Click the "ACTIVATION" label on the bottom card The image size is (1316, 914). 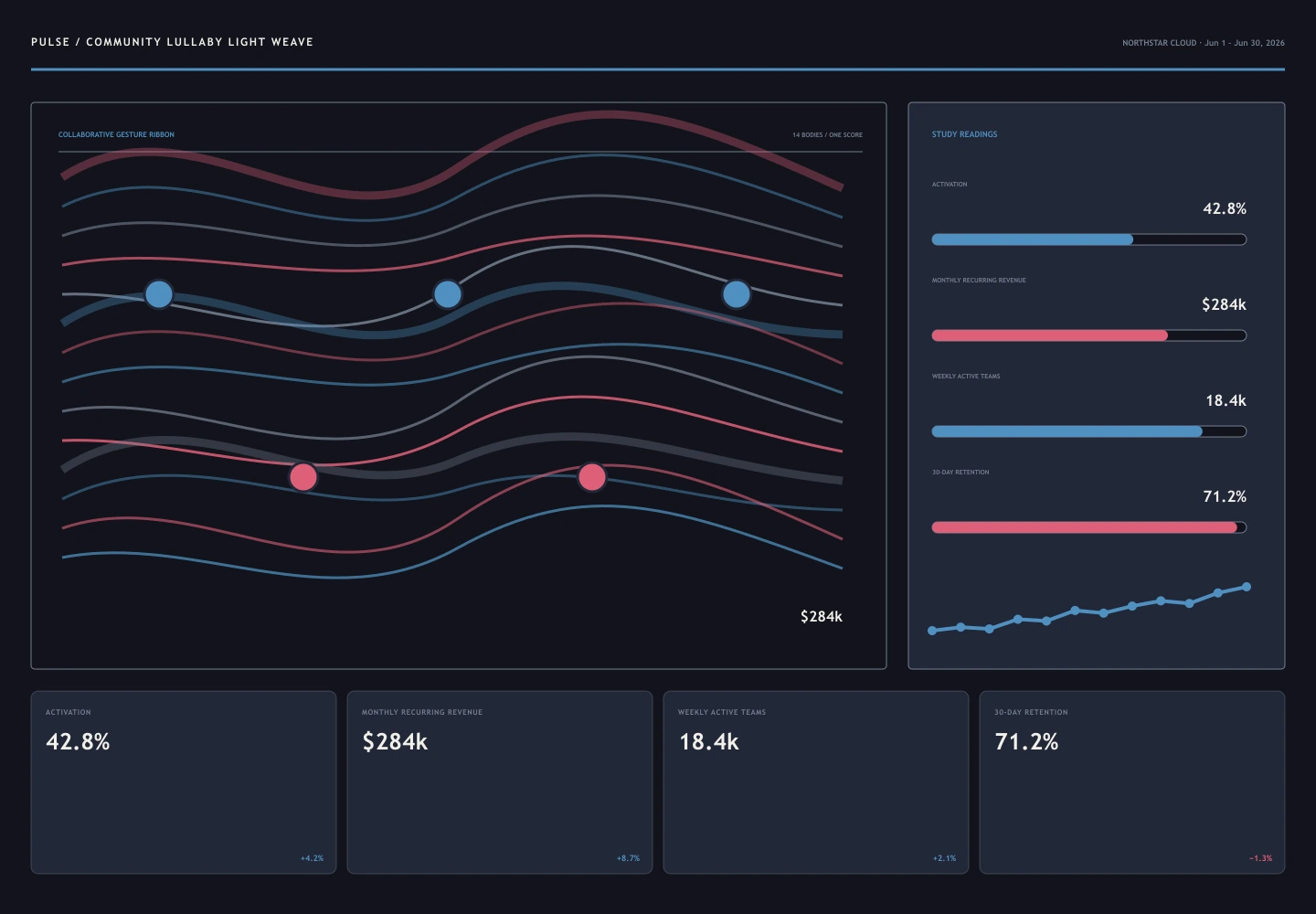[x=69, y=713]
